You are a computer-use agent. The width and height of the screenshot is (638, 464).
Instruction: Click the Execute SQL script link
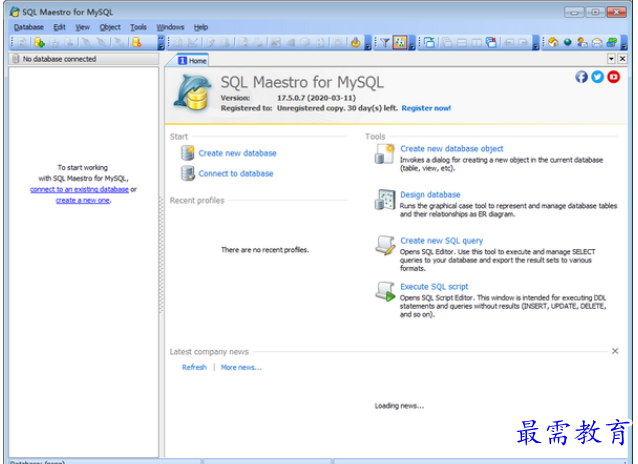tap(434, 287)
